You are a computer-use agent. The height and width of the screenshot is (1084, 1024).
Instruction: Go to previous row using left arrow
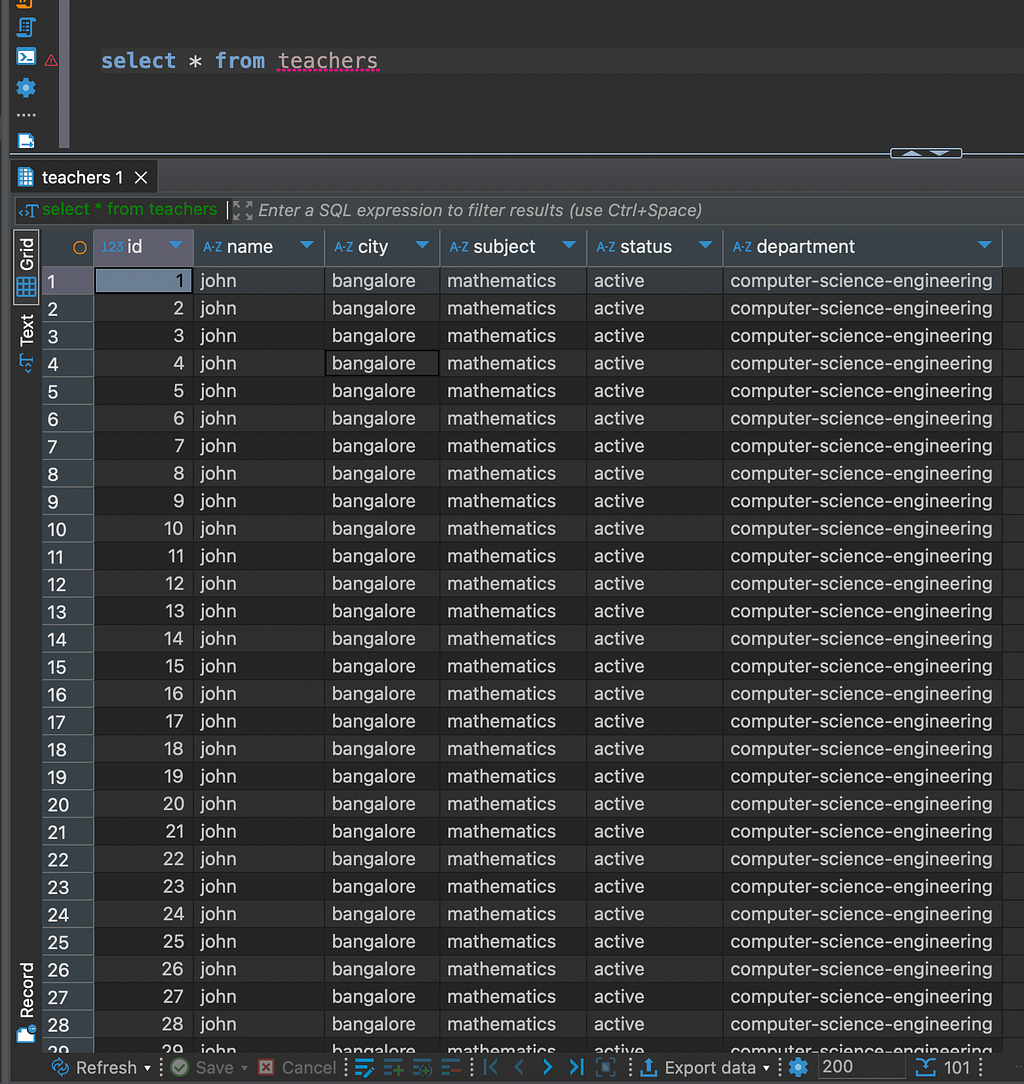[519, 1067]
